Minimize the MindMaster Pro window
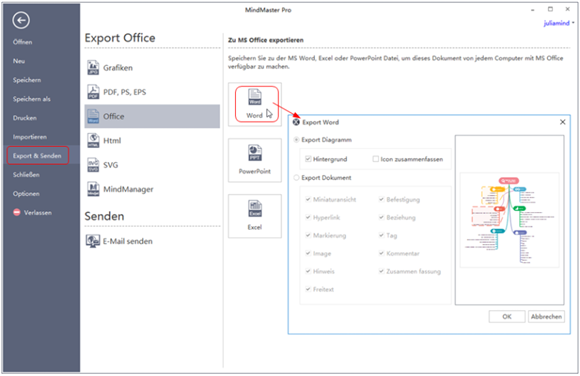Image resolution: width=580 pixels, height=376 pixels. (533, 10)
